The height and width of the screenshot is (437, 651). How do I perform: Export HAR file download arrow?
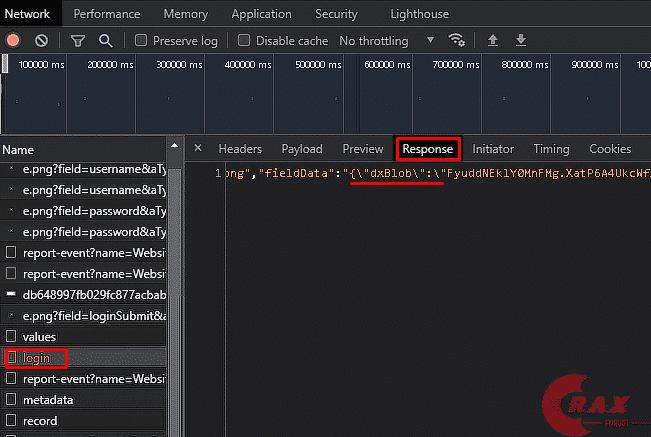[x=521, y=40]
